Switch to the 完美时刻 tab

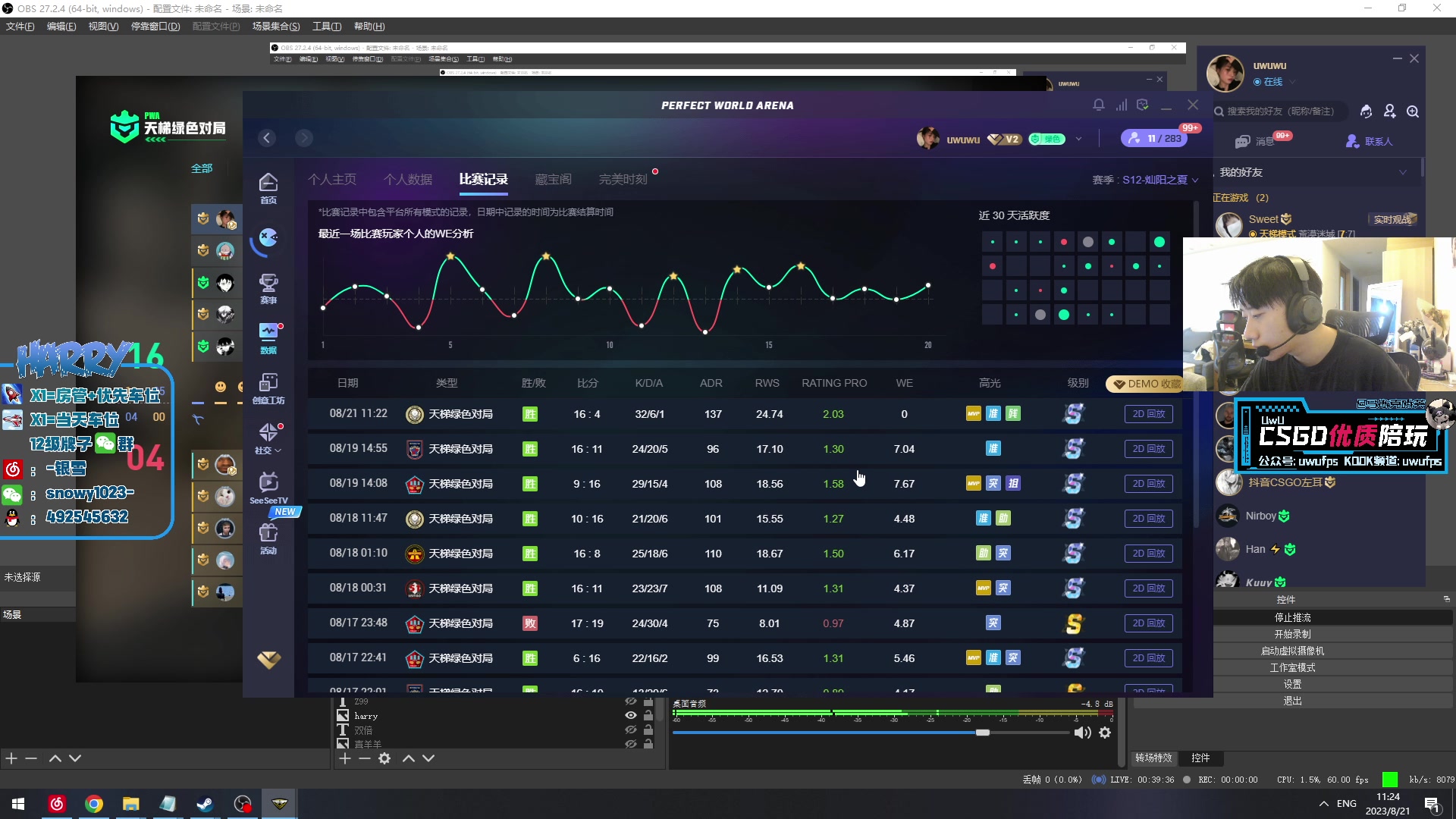623,180
